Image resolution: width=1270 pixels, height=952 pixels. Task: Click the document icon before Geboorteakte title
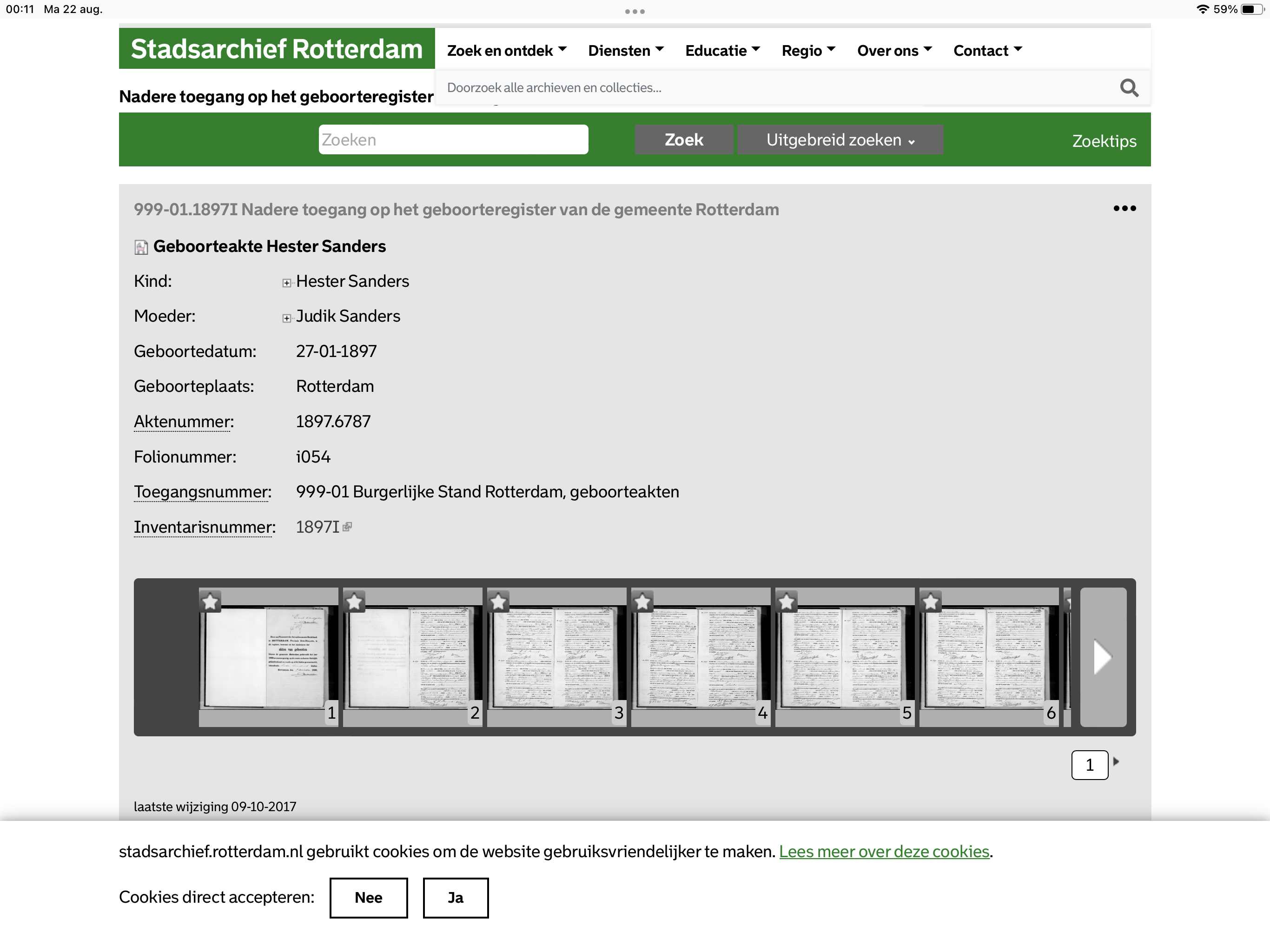click(x=141, y=247)
